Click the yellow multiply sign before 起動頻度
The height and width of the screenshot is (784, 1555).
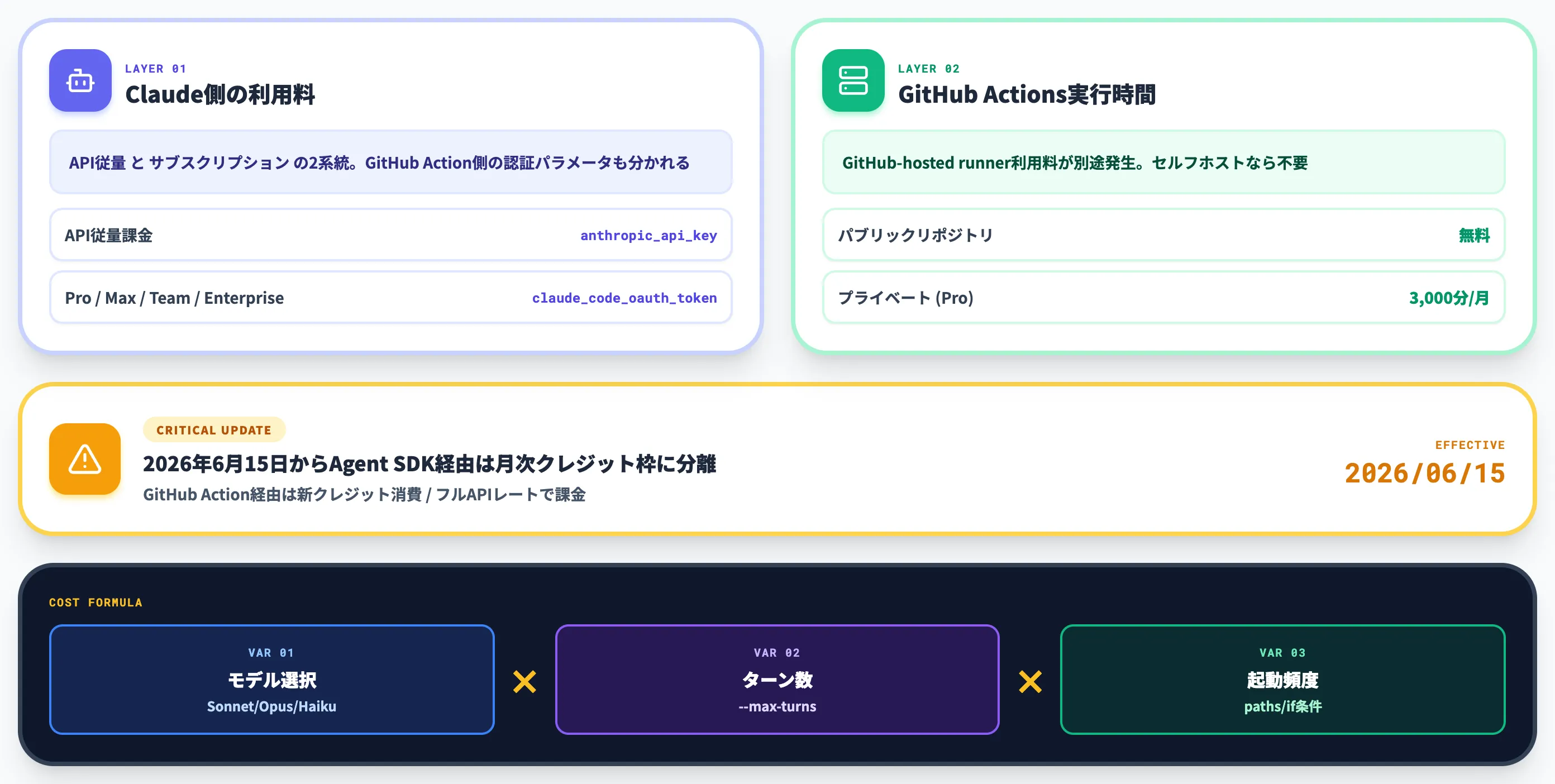pyautogui.click(x=1030, y=682)
